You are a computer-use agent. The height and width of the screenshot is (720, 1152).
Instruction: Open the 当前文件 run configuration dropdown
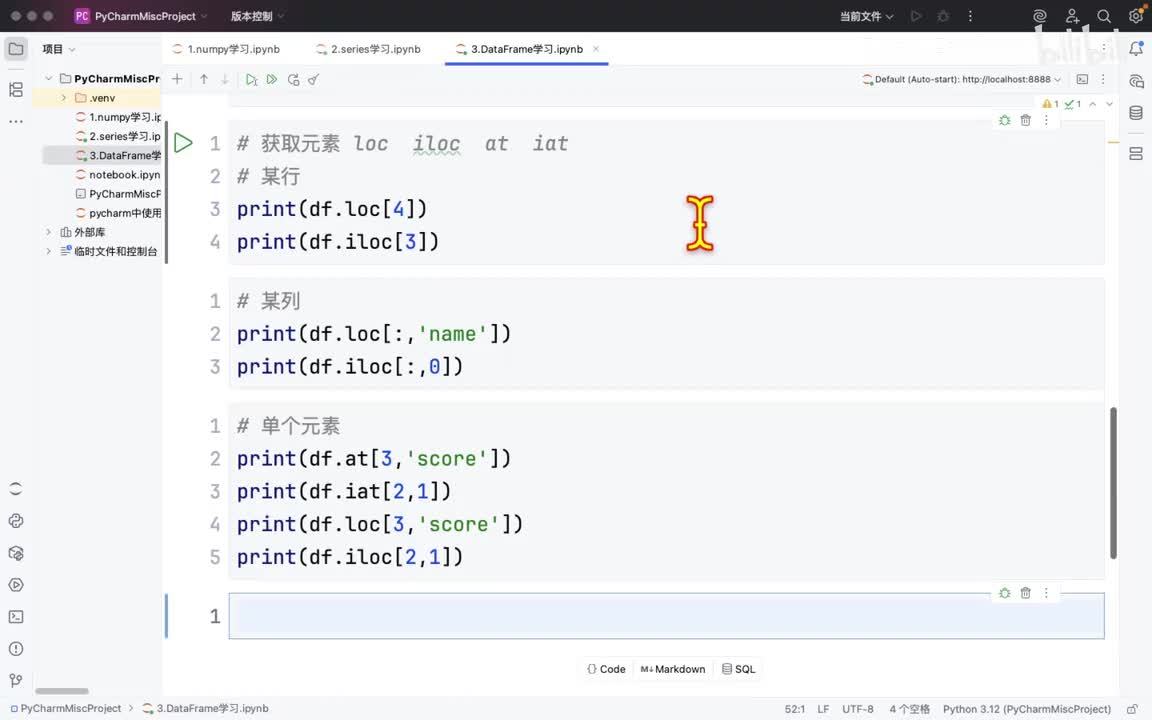pyautogui.click(x=866, y=16)
